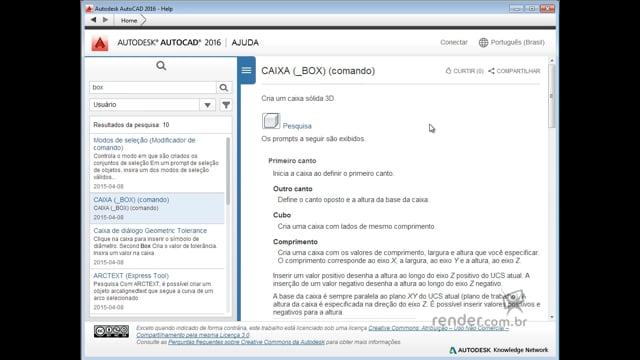Viewport: 640px width, 360px height.
Task: Click the results list scrollbar
Action: (x=228, y=171)
